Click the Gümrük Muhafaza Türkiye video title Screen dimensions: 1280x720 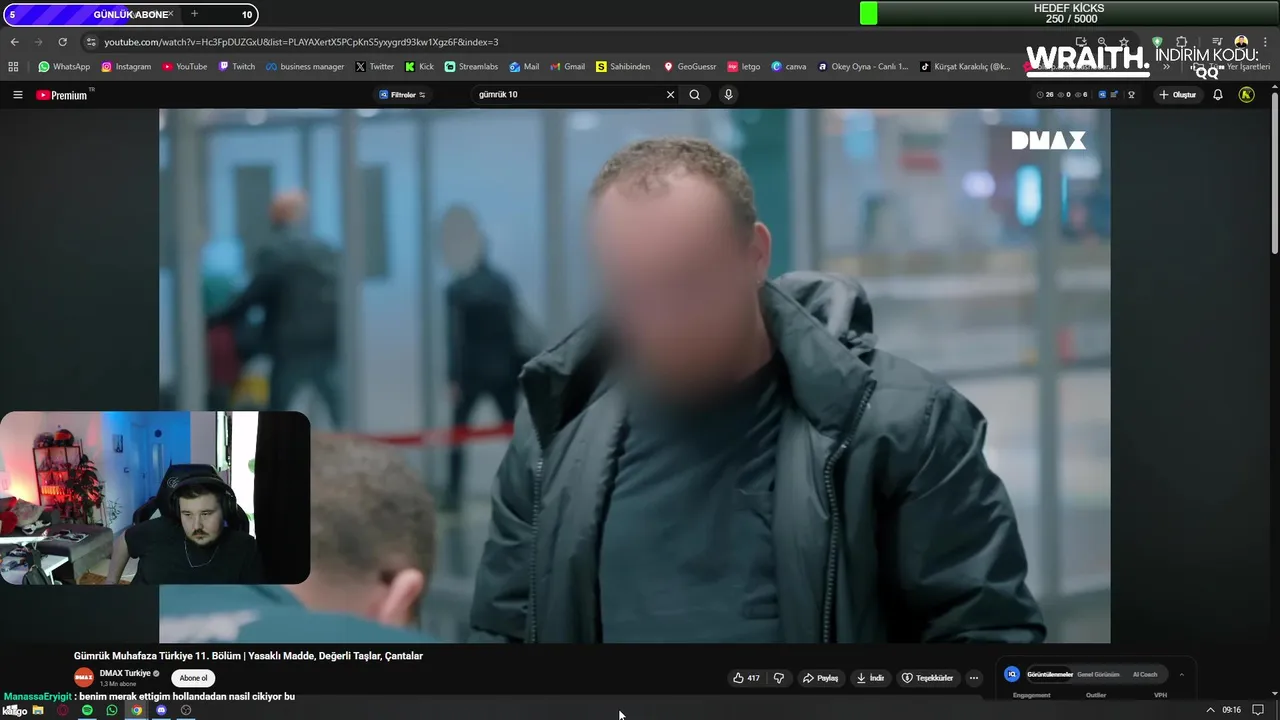[248, 656]
